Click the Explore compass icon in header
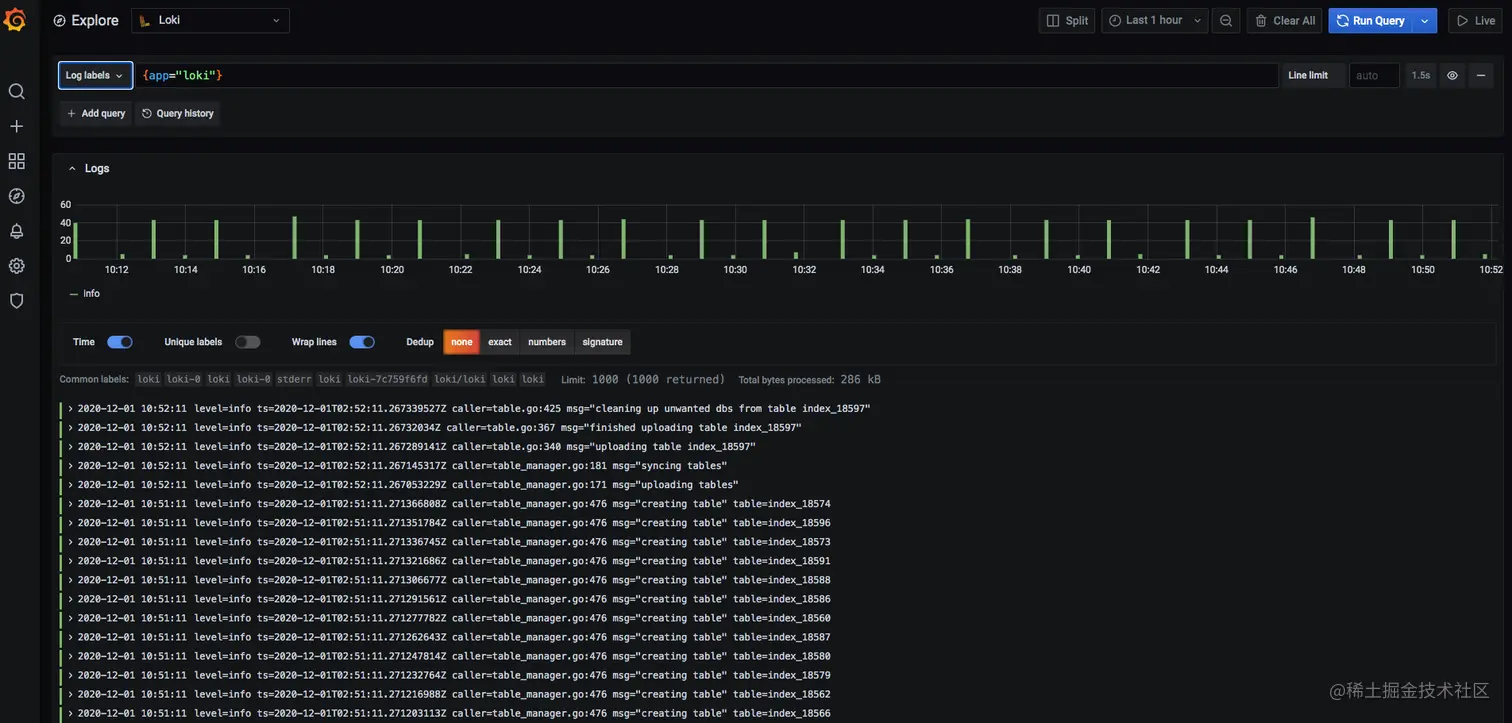 click(59, 20)
